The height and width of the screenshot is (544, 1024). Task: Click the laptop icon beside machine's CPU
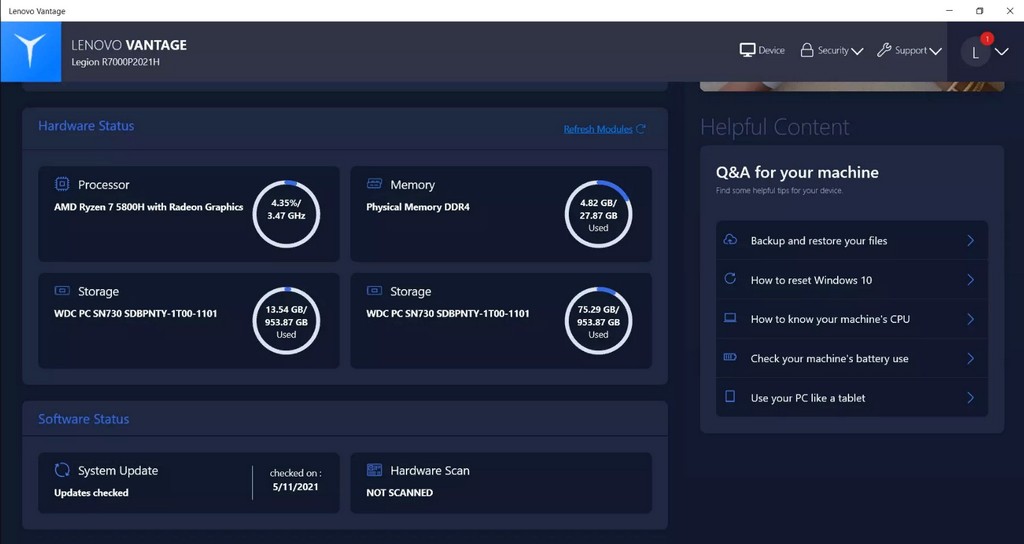pyautogui.click(x=730, y=318)
